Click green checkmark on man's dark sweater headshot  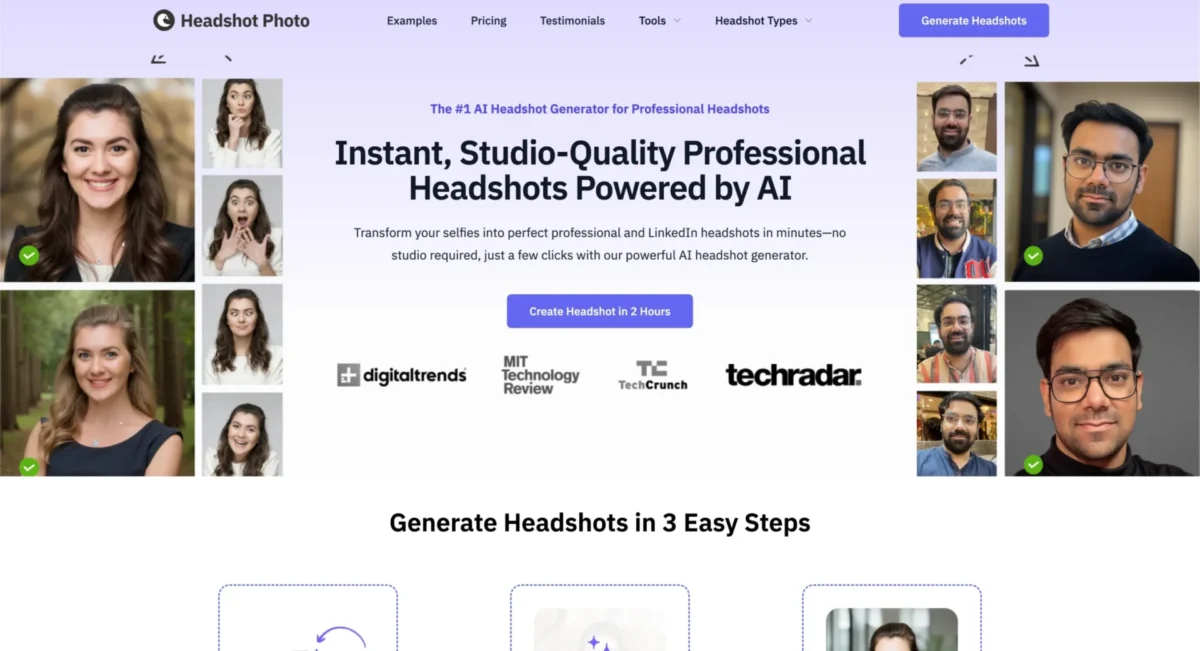tap(1033, 256)
